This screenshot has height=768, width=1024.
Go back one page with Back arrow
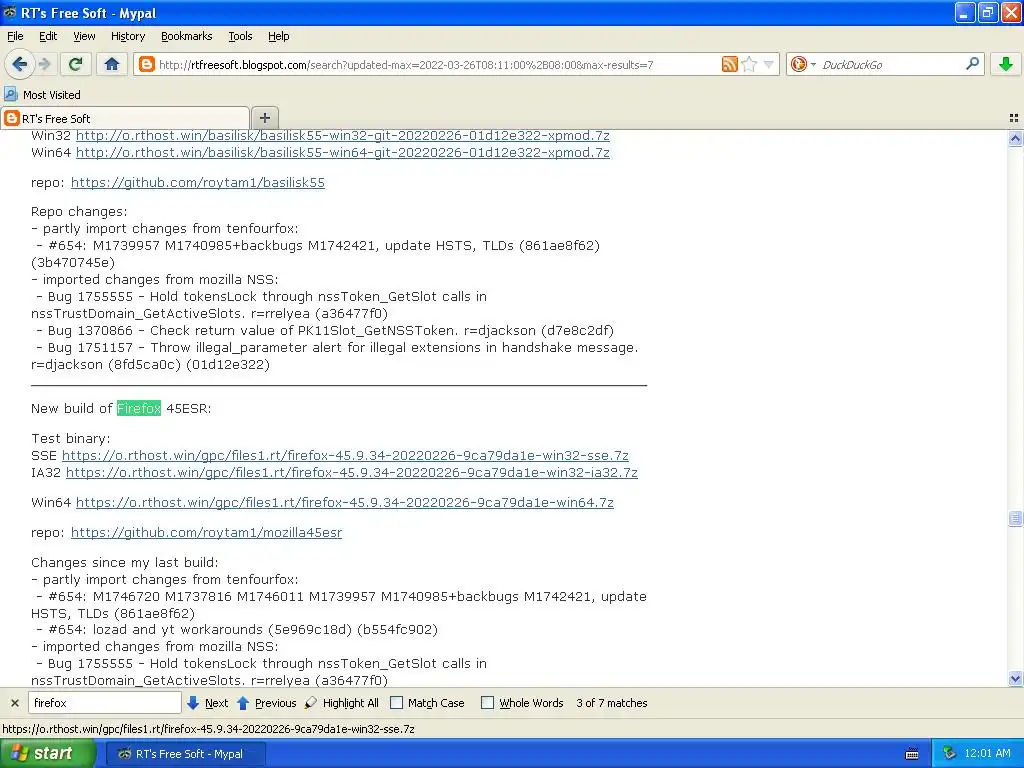pos(19,64)
